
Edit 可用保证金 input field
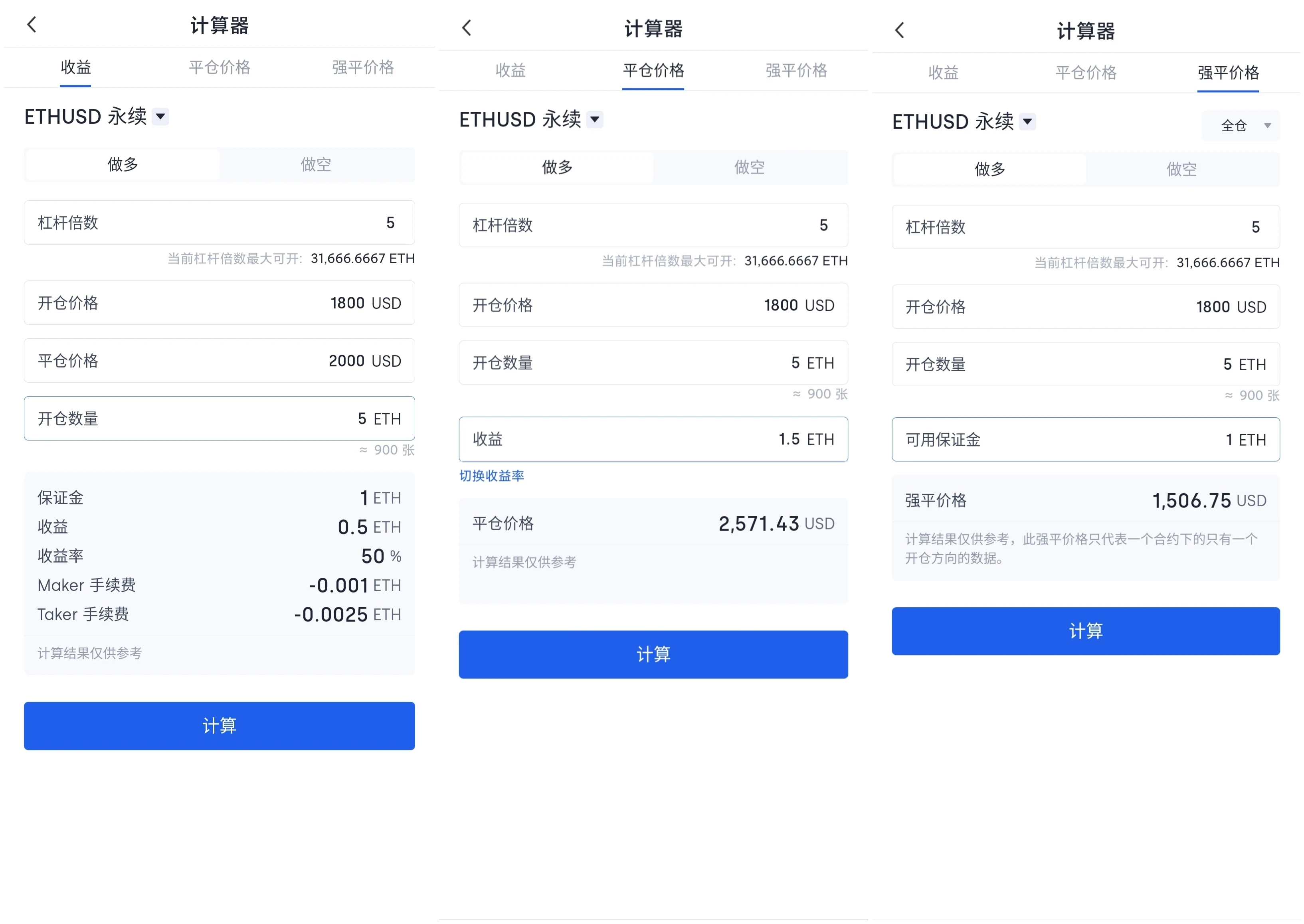(x=1085, y=440)
